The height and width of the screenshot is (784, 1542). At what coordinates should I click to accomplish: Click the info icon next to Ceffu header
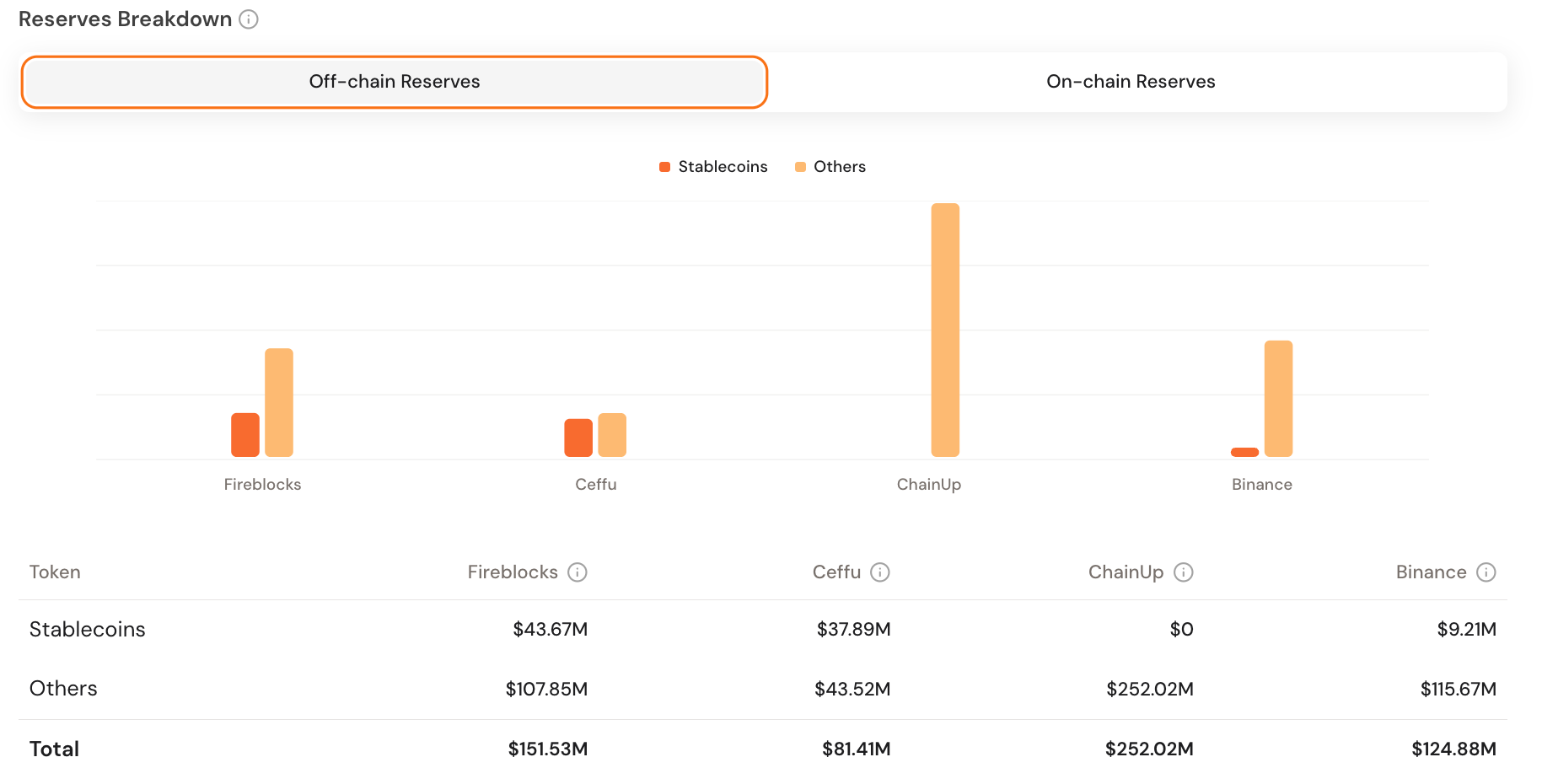coord(881,572)
